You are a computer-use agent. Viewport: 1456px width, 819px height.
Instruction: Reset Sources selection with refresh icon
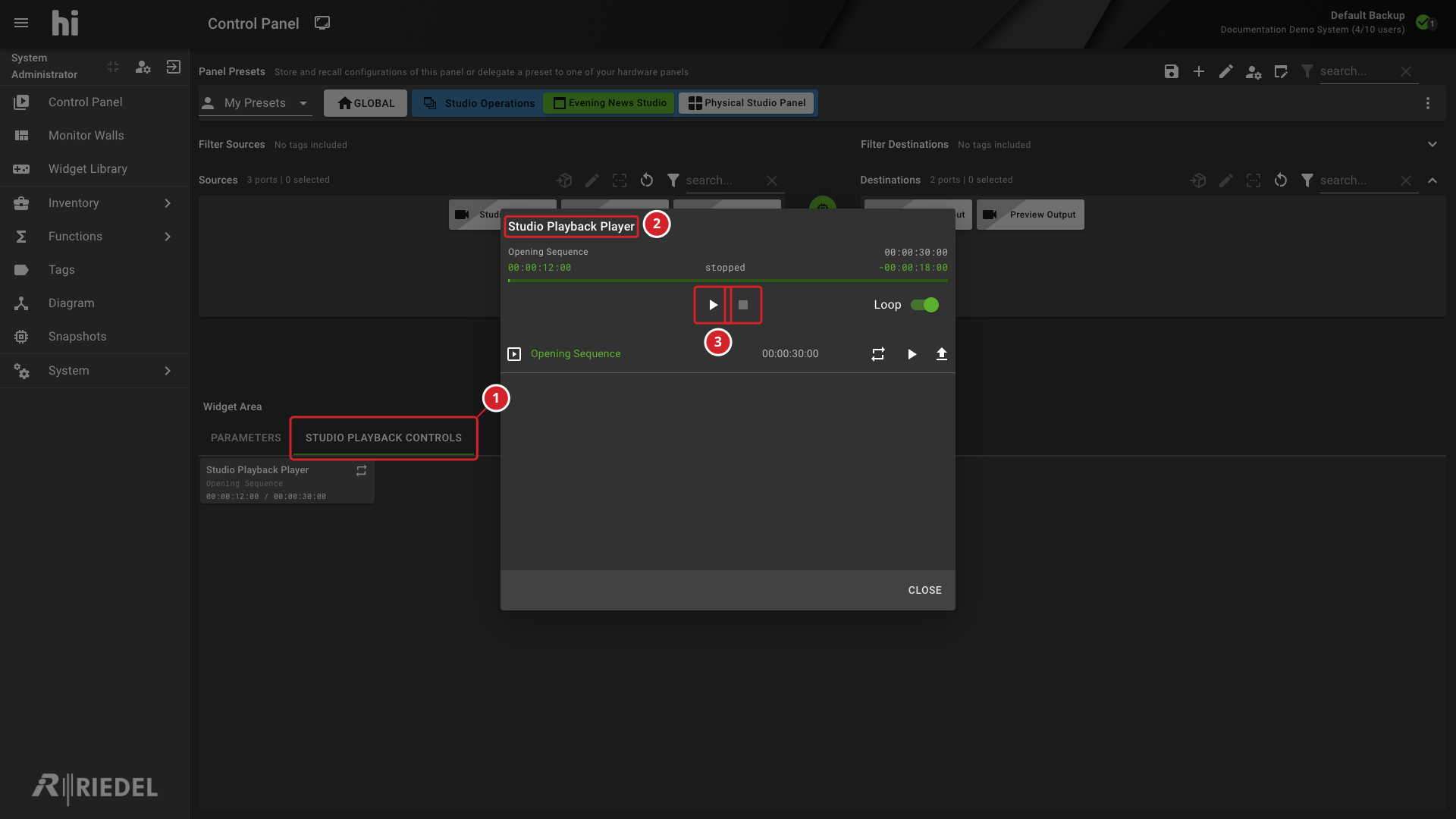647,180
